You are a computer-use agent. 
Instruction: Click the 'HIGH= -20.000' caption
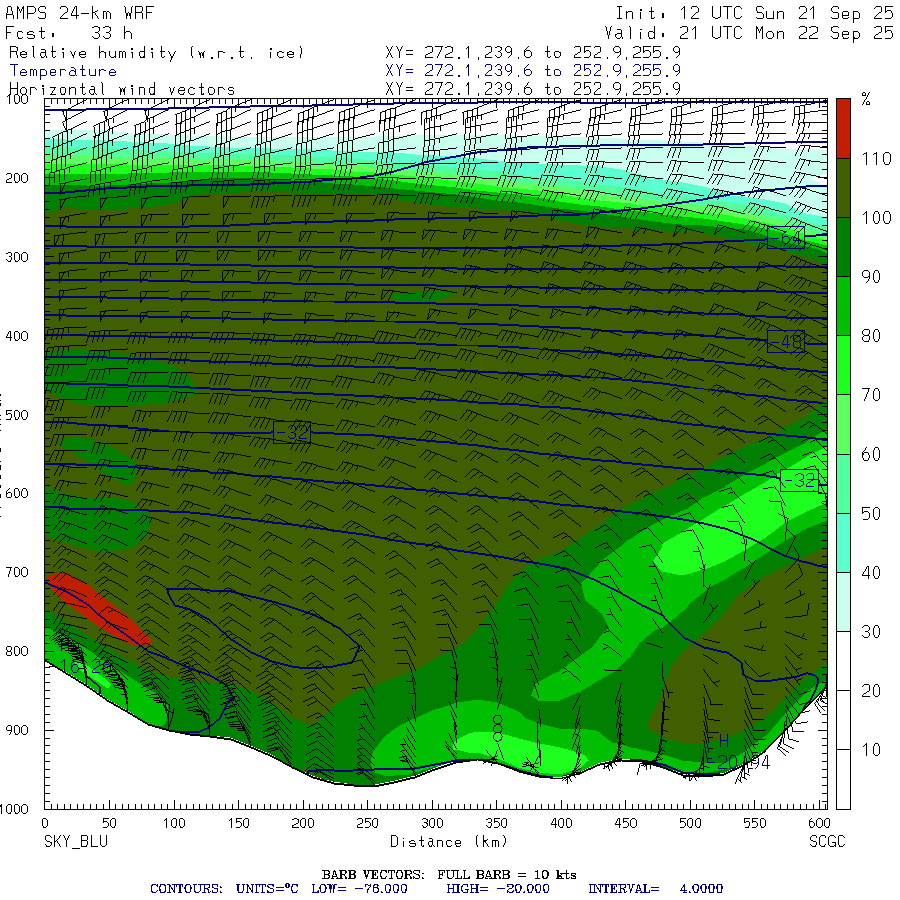498,889
